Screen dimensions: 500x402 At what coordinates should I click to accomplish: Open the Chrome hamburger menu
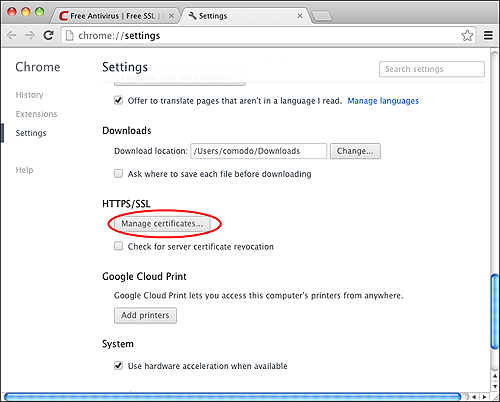[x=488, y=35]
